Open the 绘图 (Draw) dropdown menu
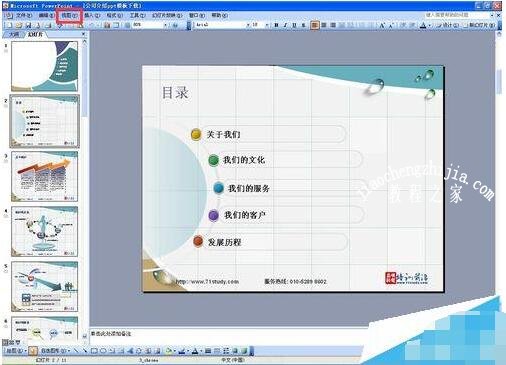The image size is (506, 365). point(16,351)
